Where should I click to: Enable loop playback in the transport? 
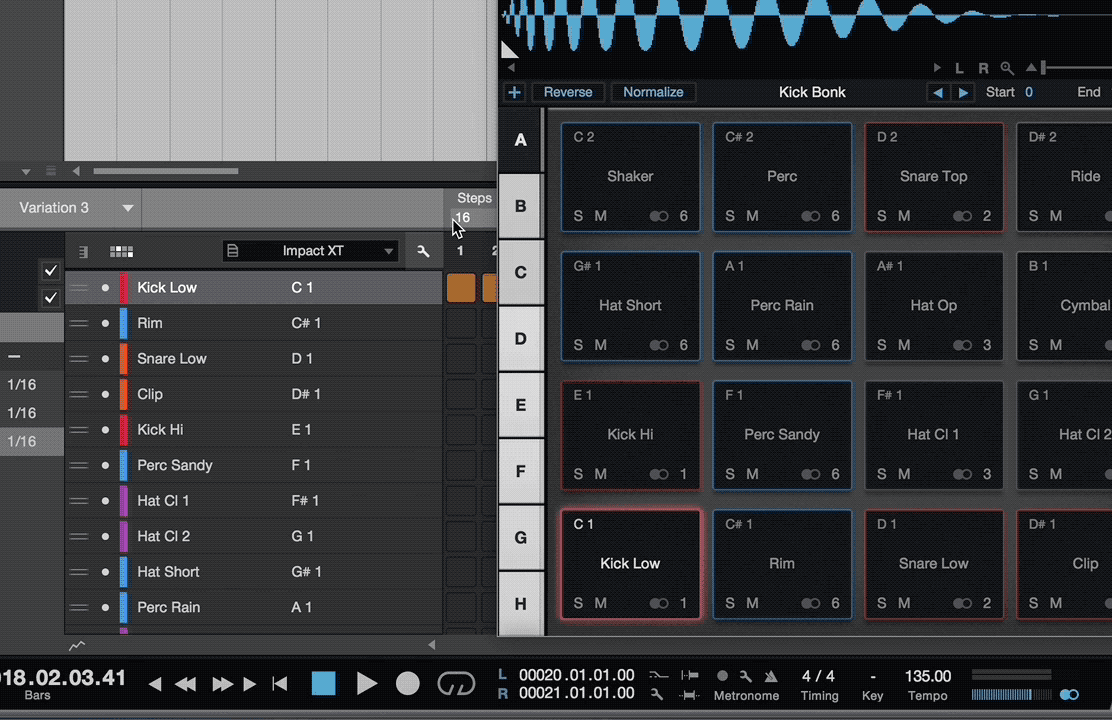457,683
